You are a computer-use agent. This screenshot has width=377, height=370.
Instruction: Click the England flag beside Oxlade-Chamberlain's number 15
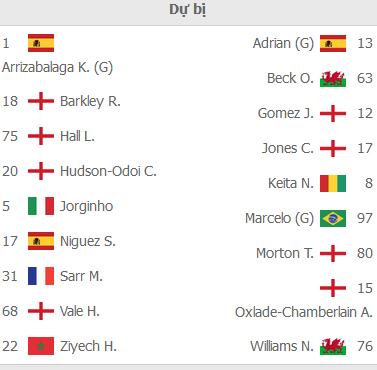point(333,288)
